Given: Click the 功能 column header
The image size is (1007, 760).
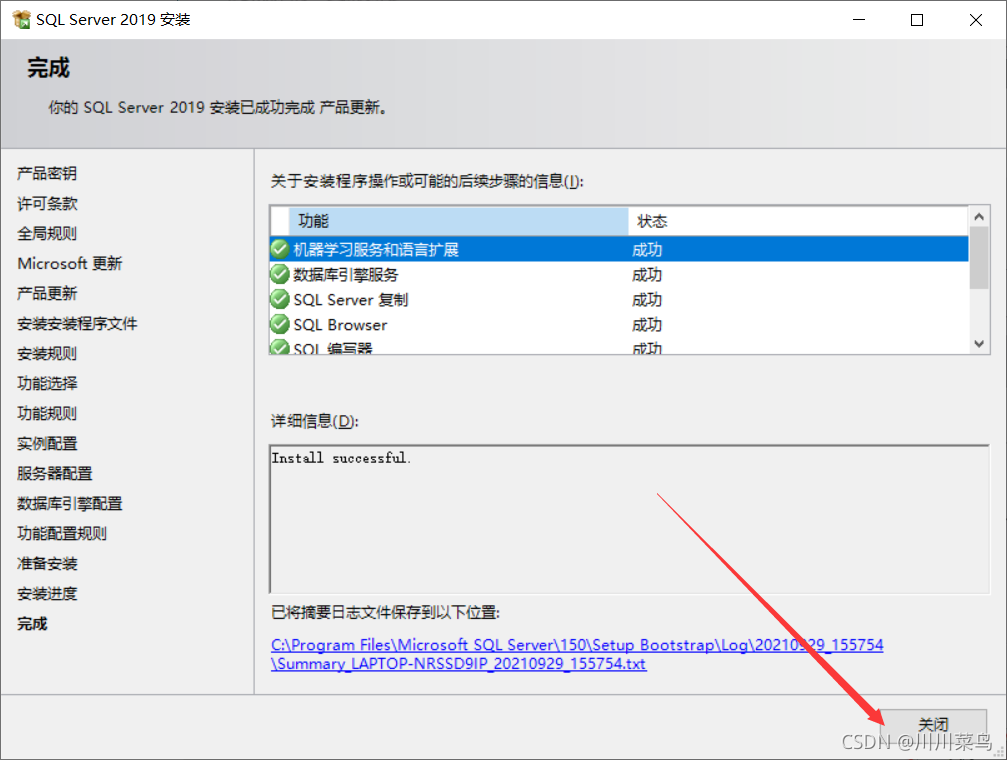Looking at the screenshot, I should pyautogui.click(x=459, y=221).
